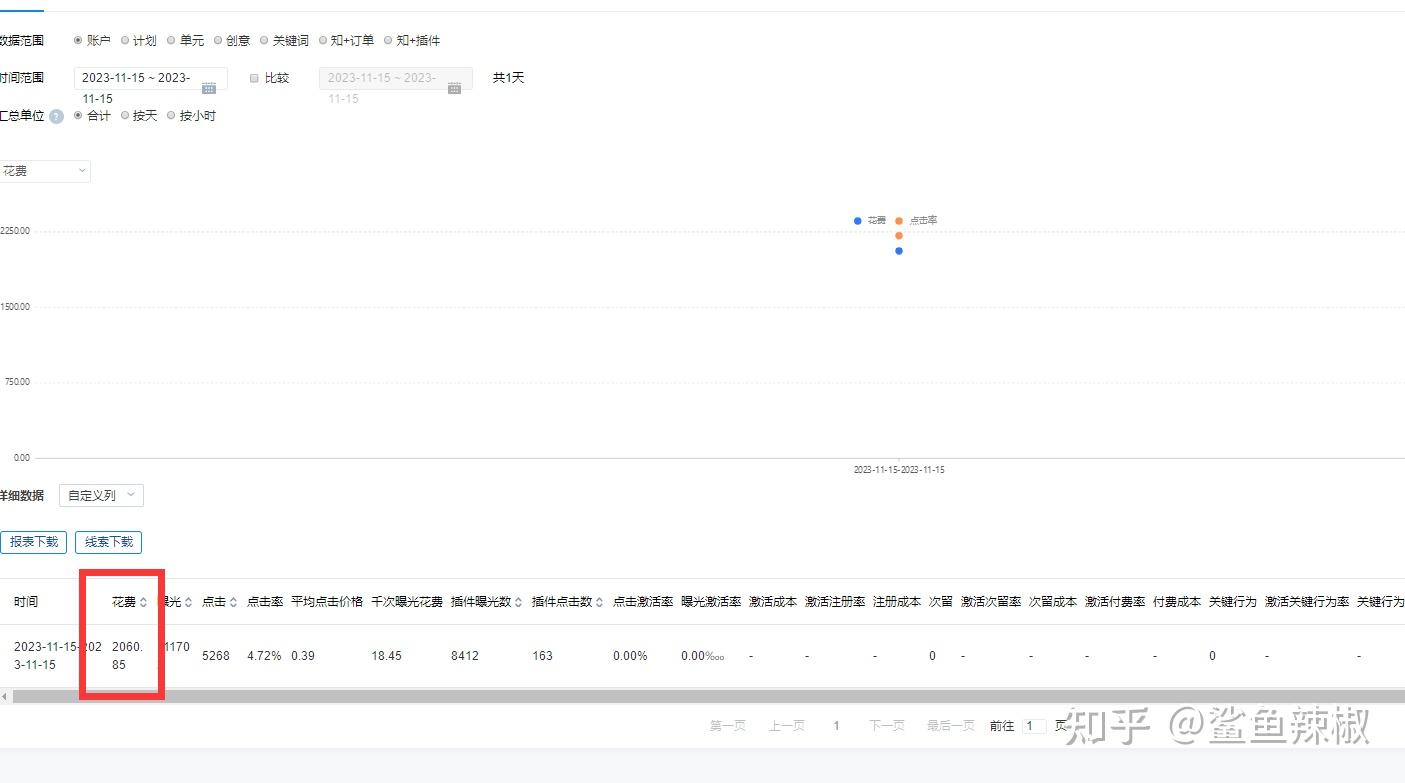
Task: Click the 付费成本 column header
Action: (x=1177, y=602)
